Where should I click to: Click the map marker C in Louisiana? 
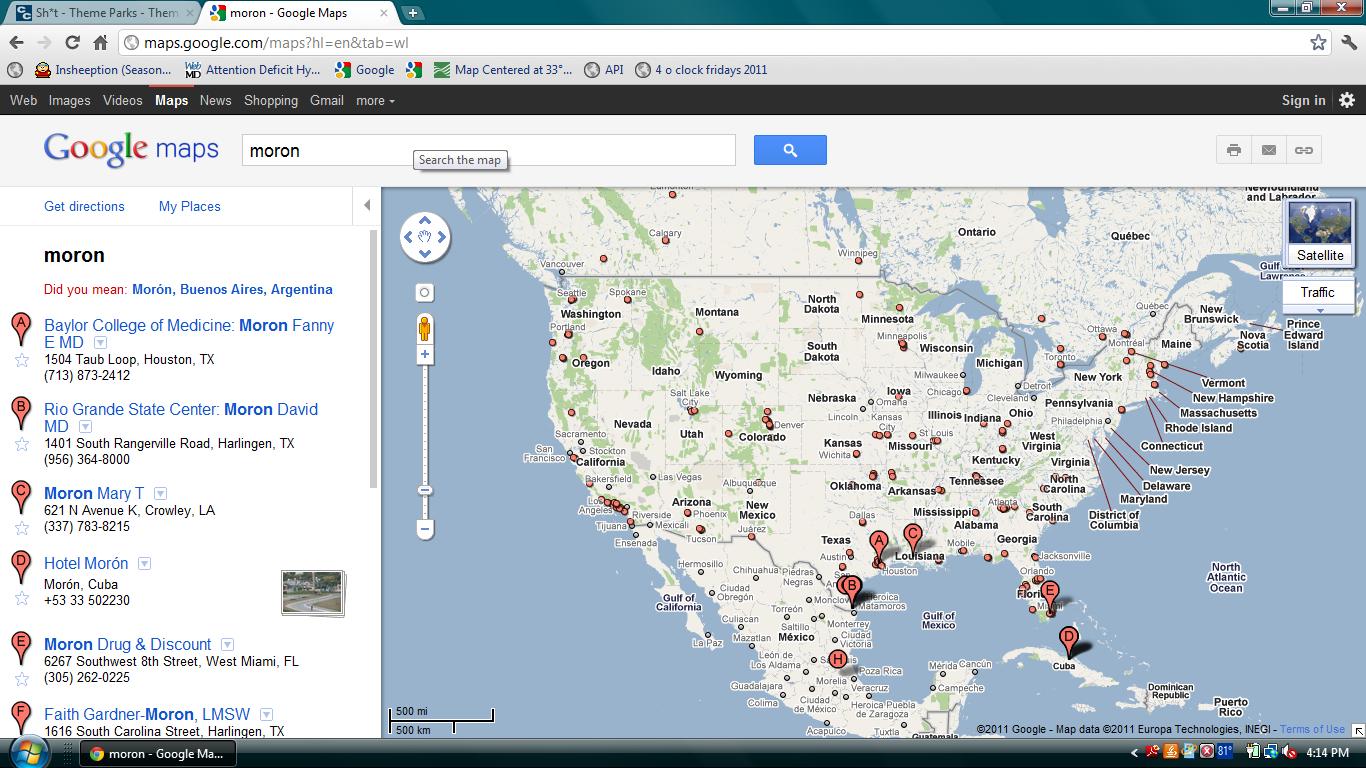pos(912,539)
